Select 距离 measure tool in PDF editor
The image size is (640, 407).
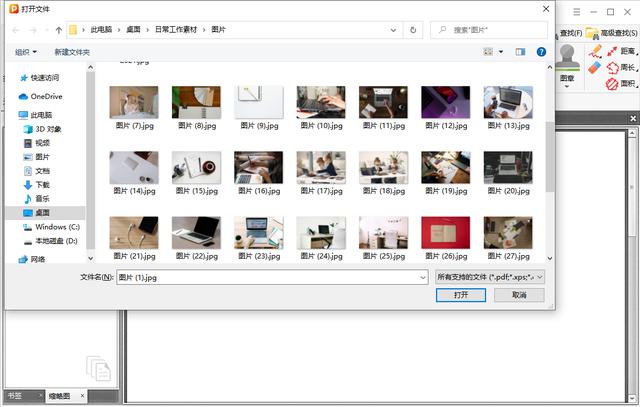[x=622, y=51]
